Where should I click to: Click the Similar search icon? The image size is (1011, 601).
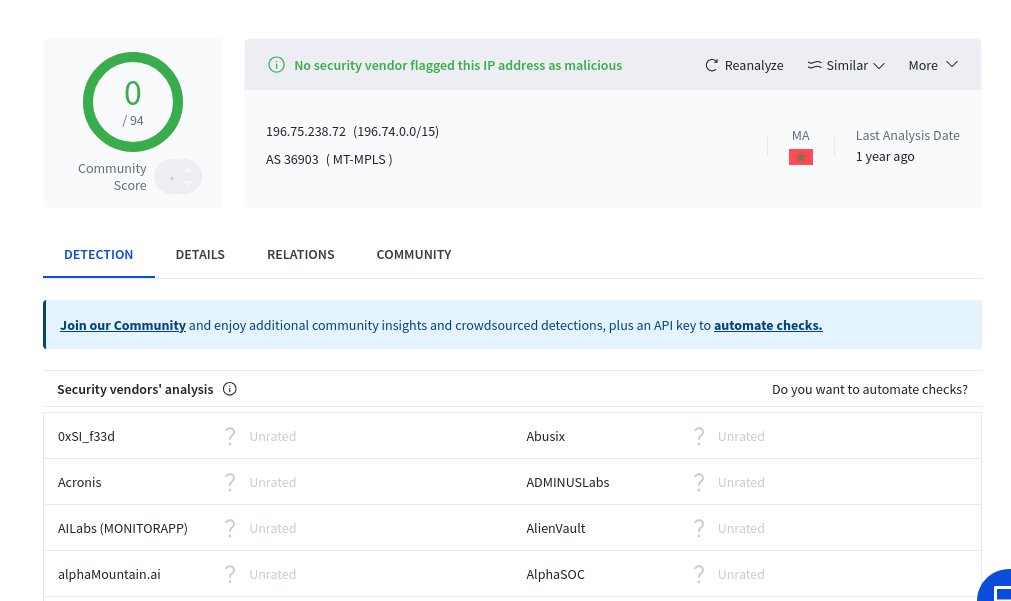(814, 65)
